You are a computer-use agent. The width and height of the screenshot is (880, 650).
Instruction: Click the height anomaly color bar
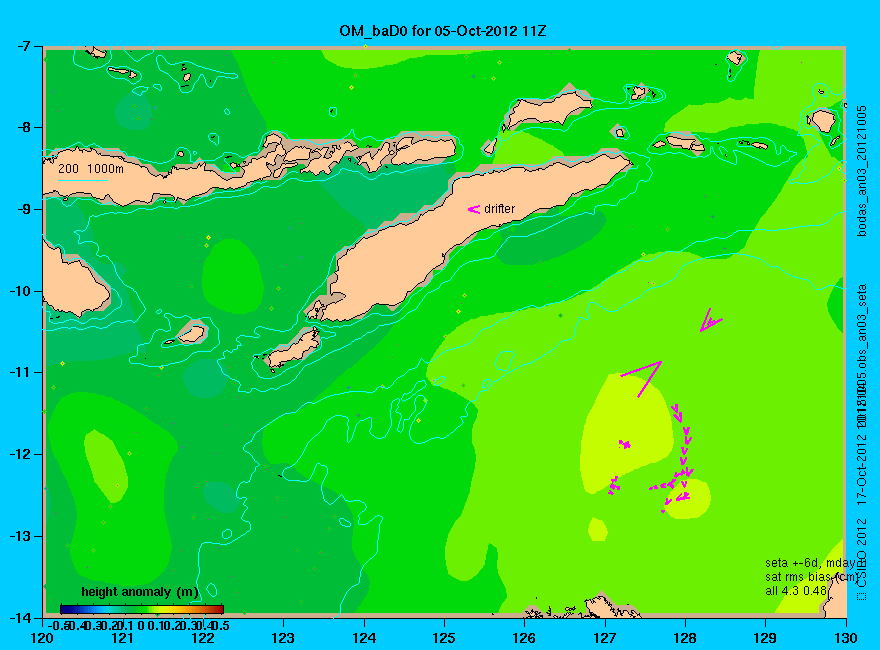142,609
